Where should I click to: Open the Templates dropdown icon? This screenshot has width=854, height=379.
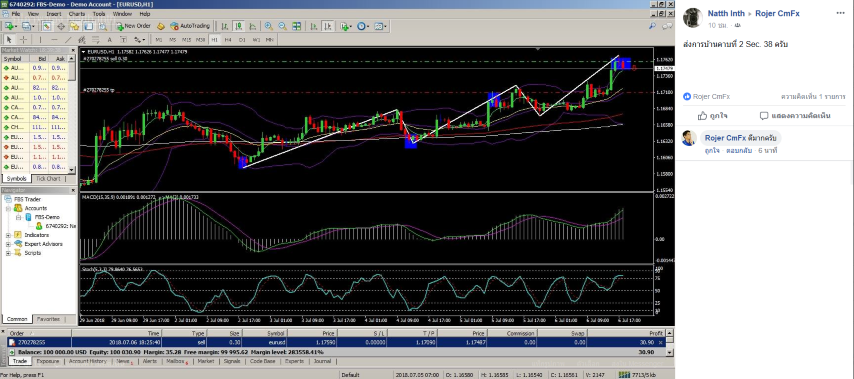coord(381,26)
